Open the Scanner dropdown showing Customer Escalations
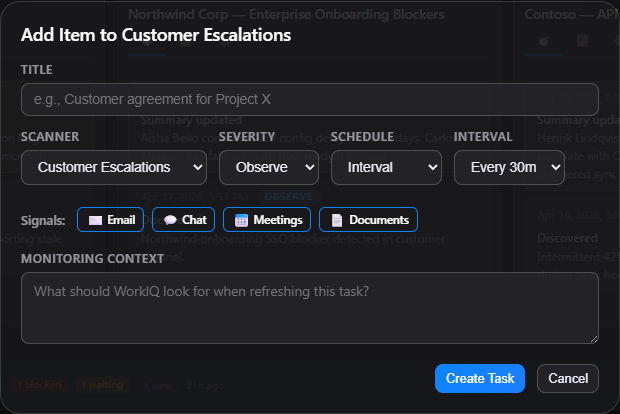This screenshot has width=620, height=414. pyautogui.click(x=114, y=167)
